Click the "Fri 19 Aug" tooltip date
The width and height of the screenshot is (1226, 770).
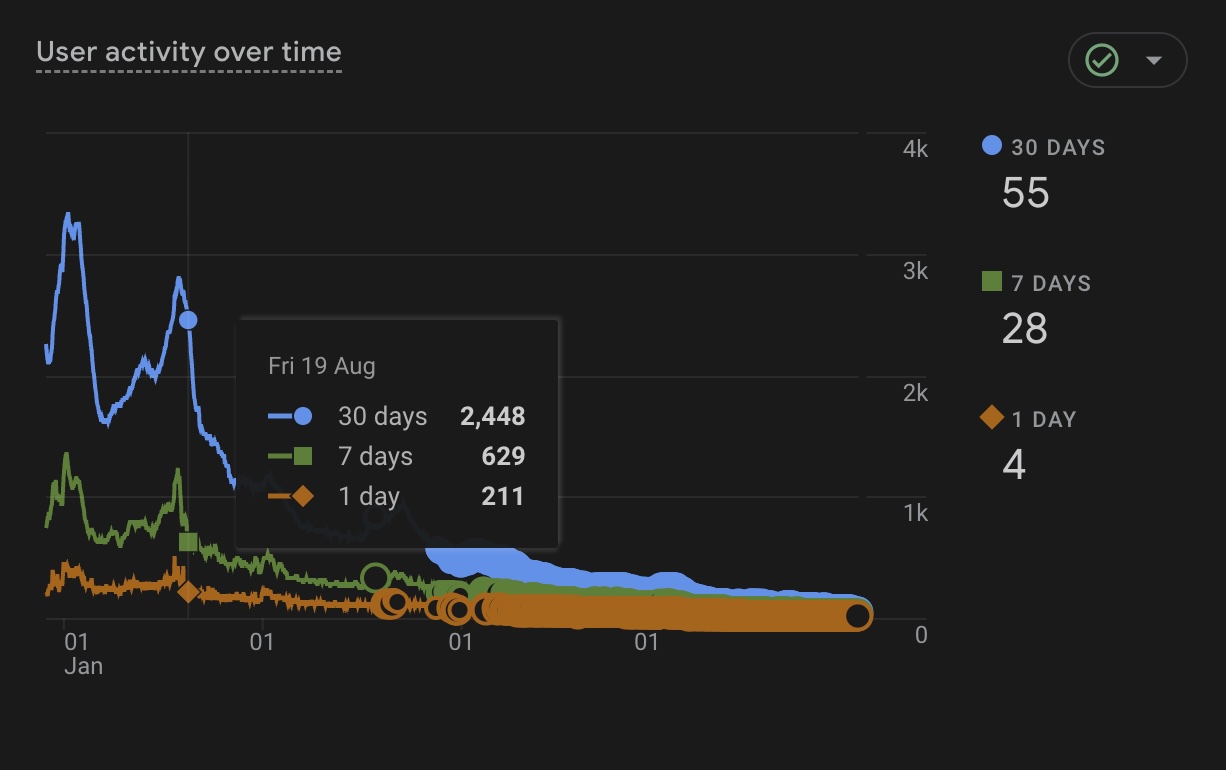322,366
